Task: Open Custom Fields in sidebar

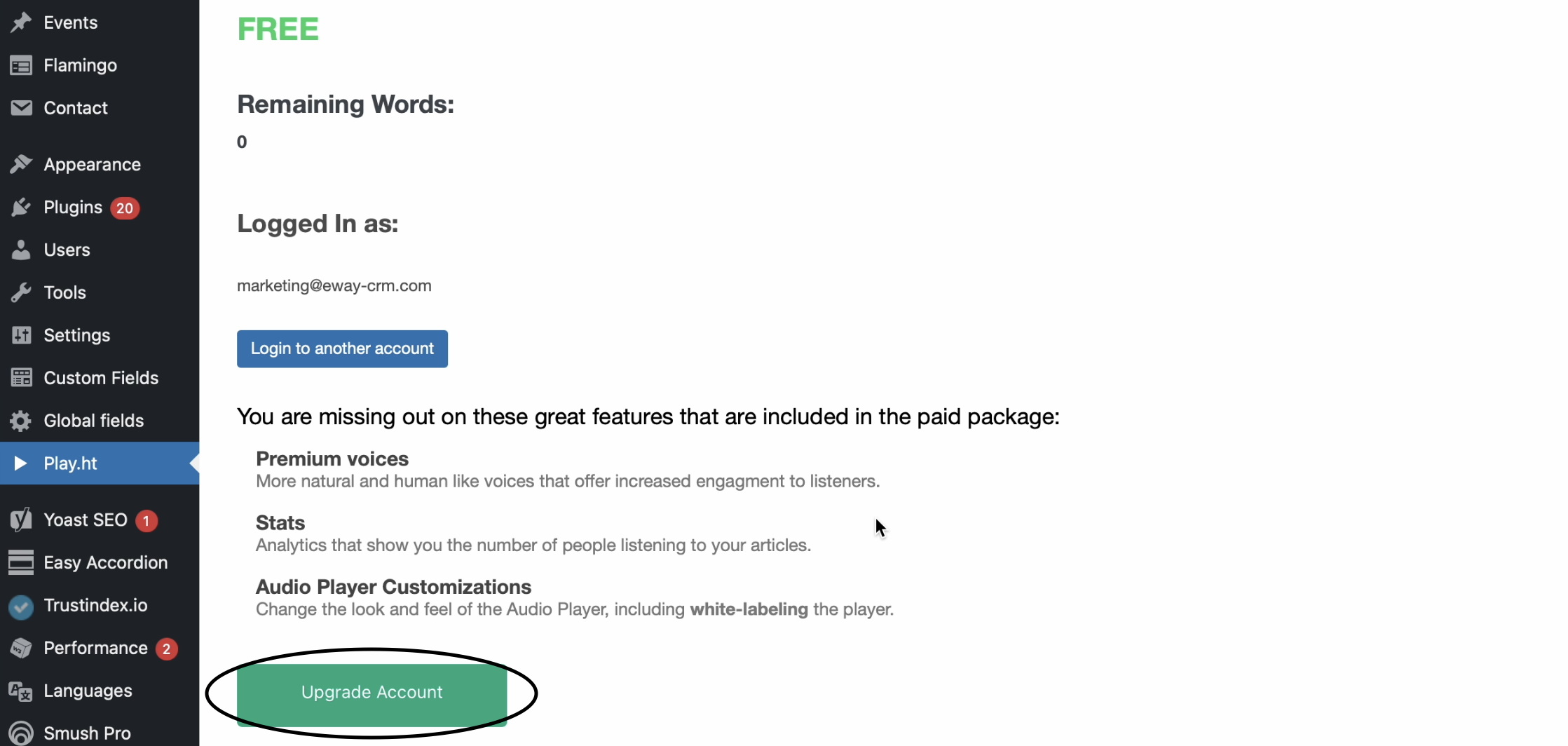Action: click(x=100, y=378)
